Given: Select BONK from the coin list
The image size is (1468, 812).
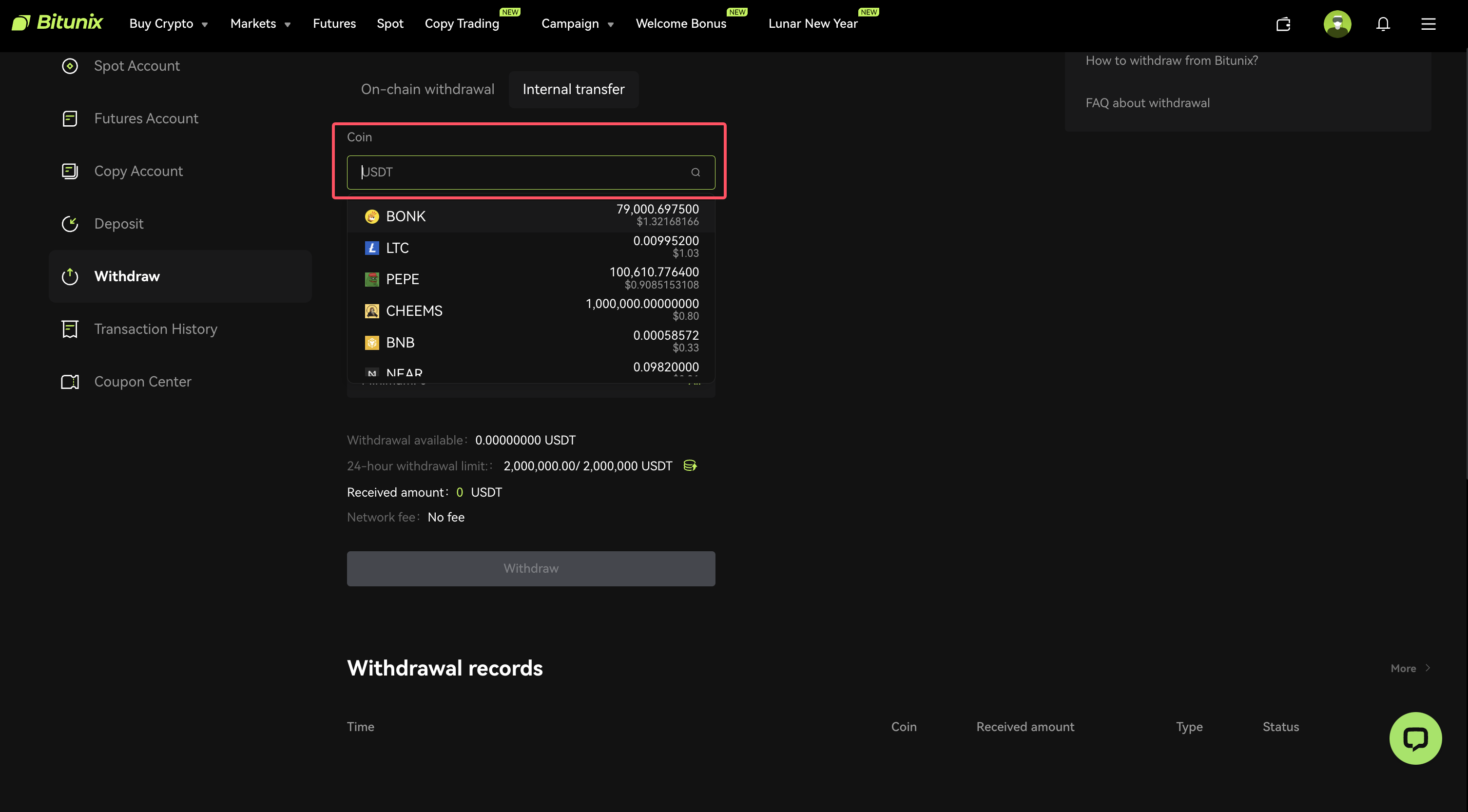Looking at the screenshot, I should point(531,216).
